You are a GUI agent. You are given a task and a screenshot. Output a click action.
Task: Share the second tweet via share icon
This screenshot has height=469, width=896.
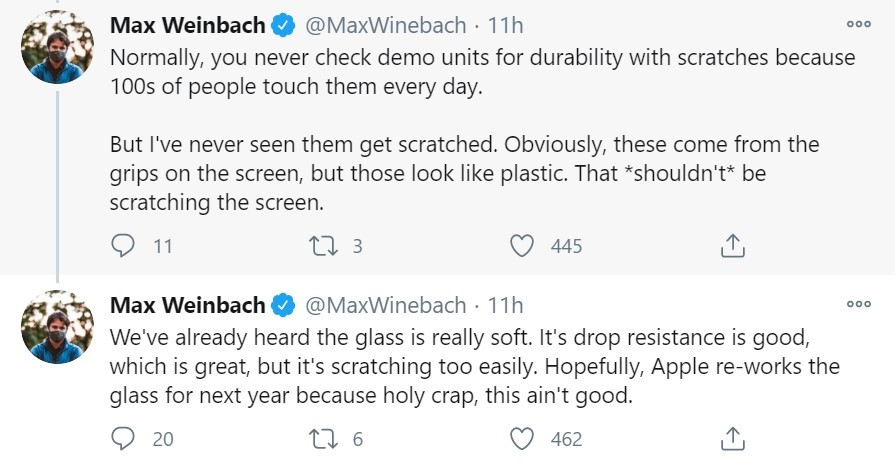731,438
